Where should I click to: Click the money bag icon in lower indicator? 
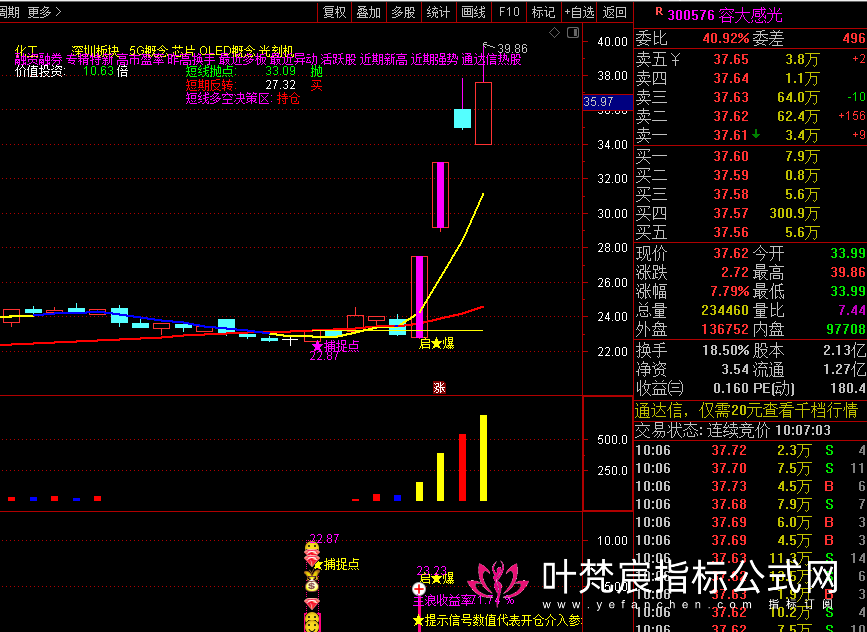312,583
